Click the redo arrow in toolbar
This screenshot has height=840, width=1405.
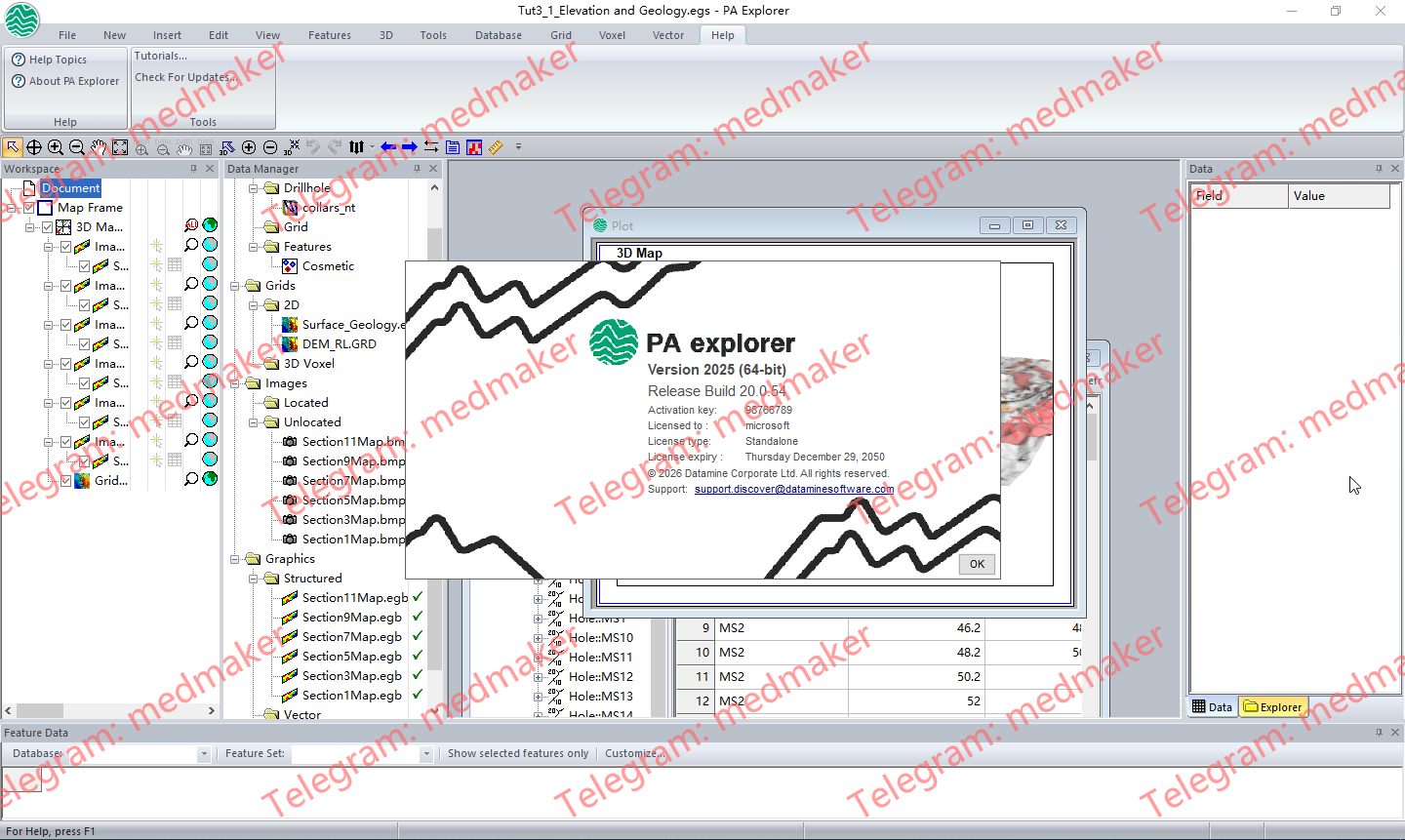[x=335, y=147]
